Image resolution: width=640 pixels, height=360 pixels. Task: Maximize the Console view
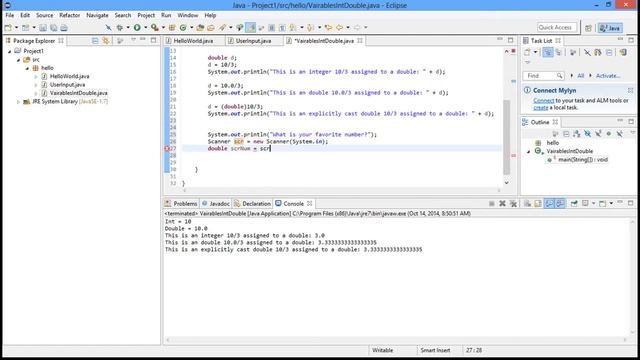point(631,203)
